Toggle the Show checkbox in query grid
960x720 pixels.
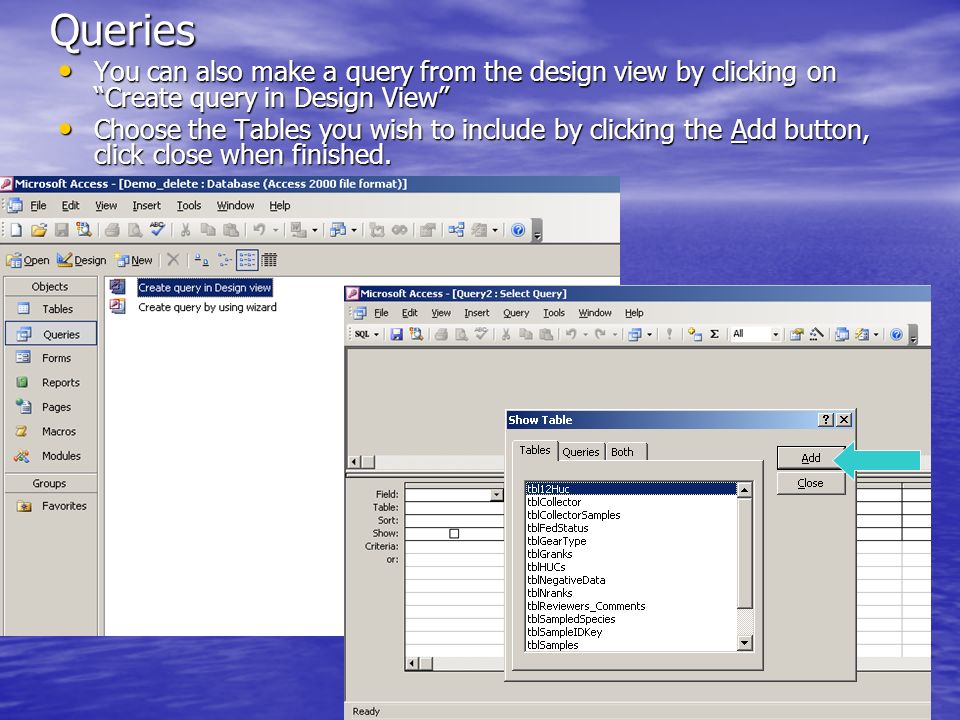pyautogui.click(x=454, y=534)
